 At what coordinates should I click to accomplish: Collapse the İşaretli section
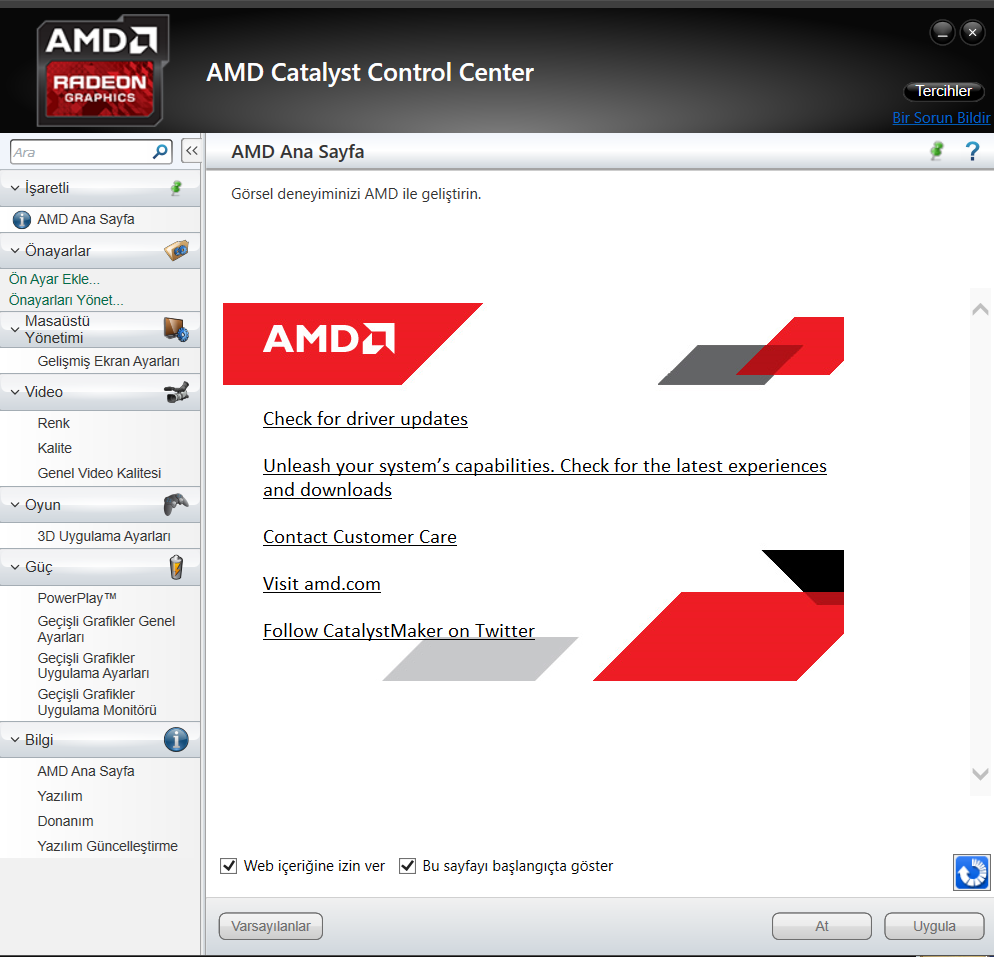(15, 188)
